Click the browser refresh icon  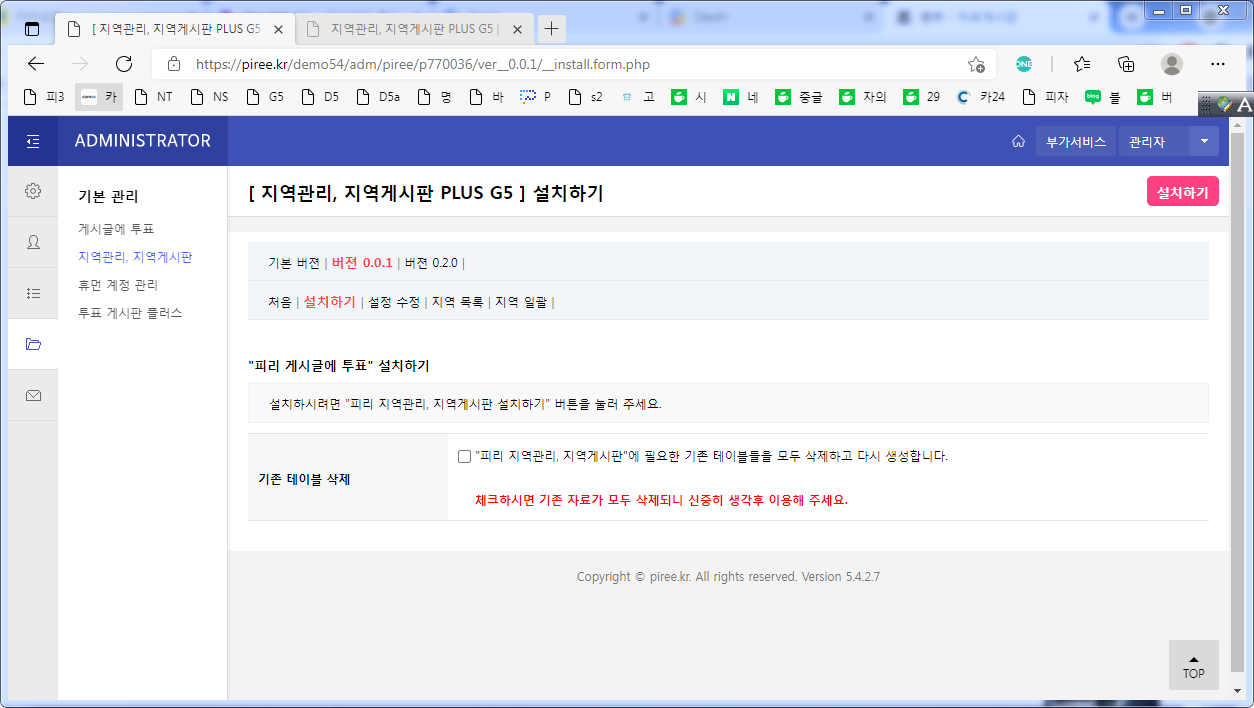click(x=124, y=64)
